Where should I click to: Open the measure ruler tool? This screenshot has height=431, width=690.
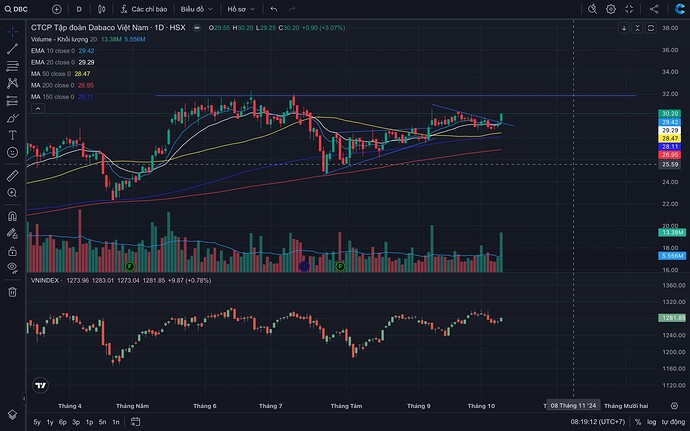click(x=11, y=173)
